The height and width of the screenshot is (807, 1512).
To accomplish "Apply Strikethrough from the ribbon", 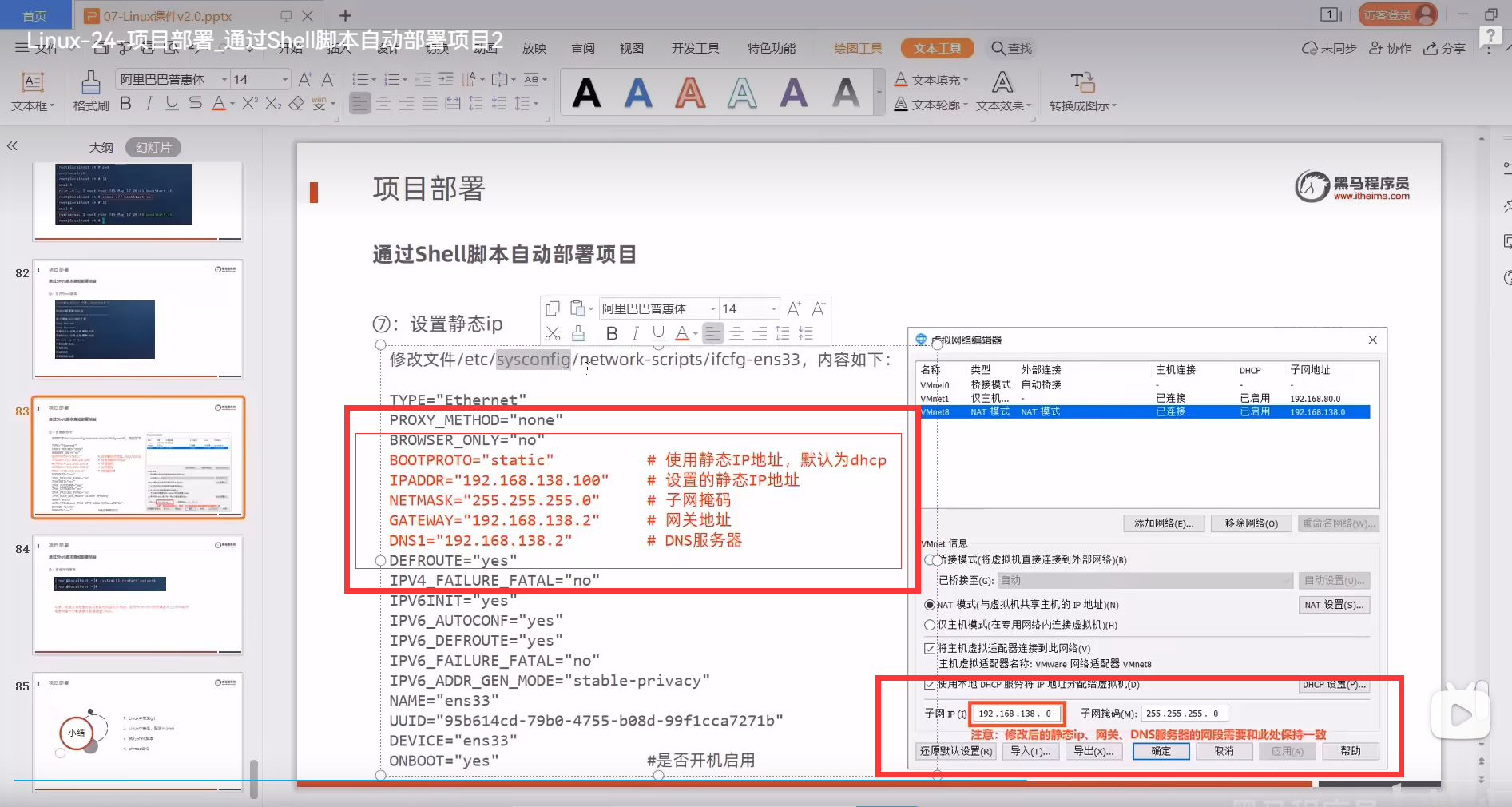I will point(195,104).
